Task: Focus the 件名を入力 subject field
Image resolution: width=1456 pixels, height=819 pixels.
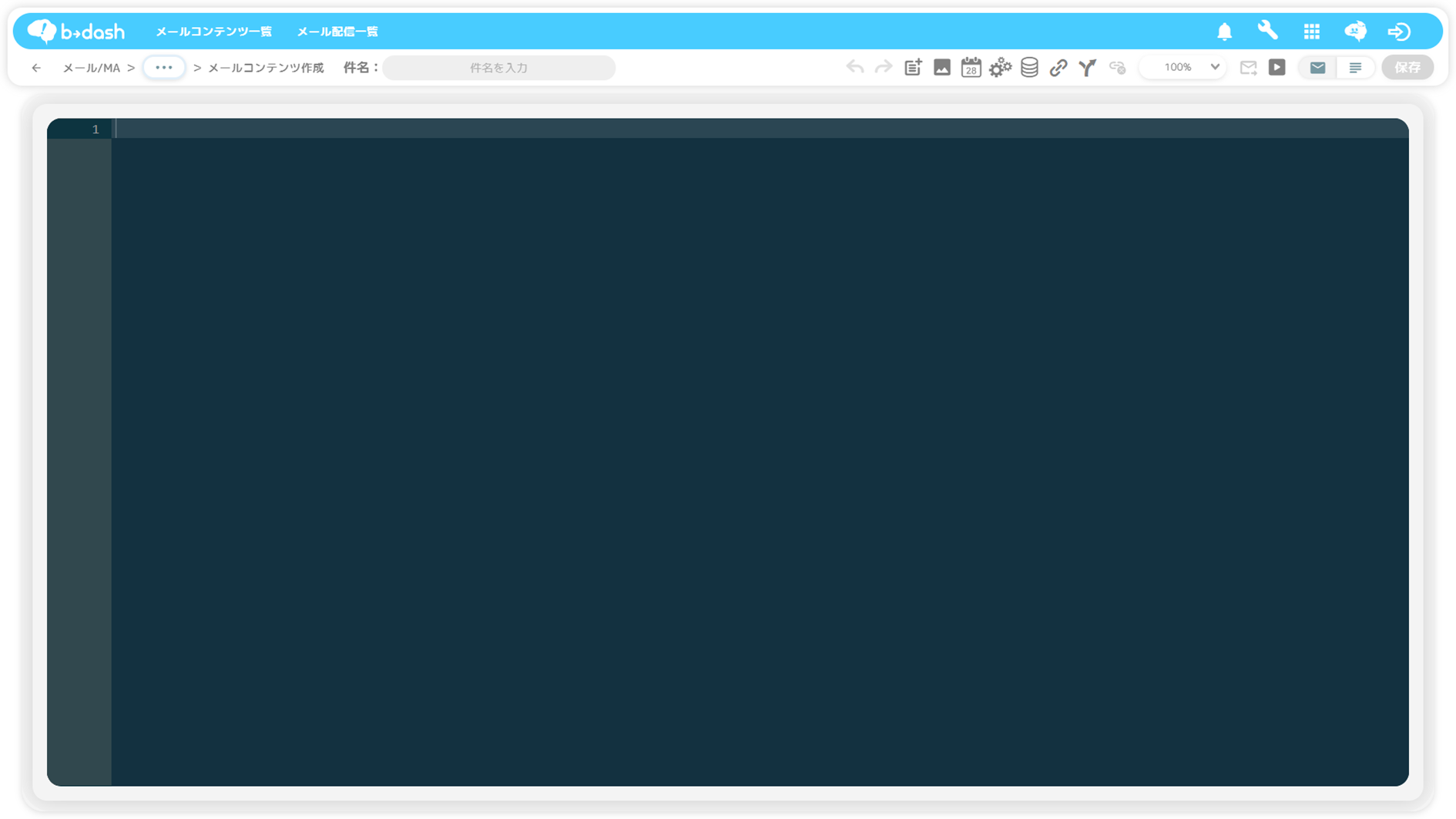Action: tap(498, 68)
